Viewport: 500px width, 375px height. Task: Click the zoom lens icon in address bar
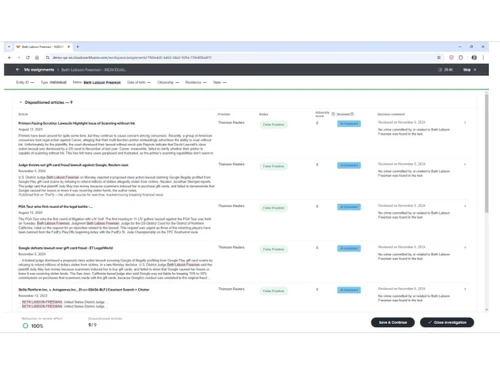tap(439, 58)
